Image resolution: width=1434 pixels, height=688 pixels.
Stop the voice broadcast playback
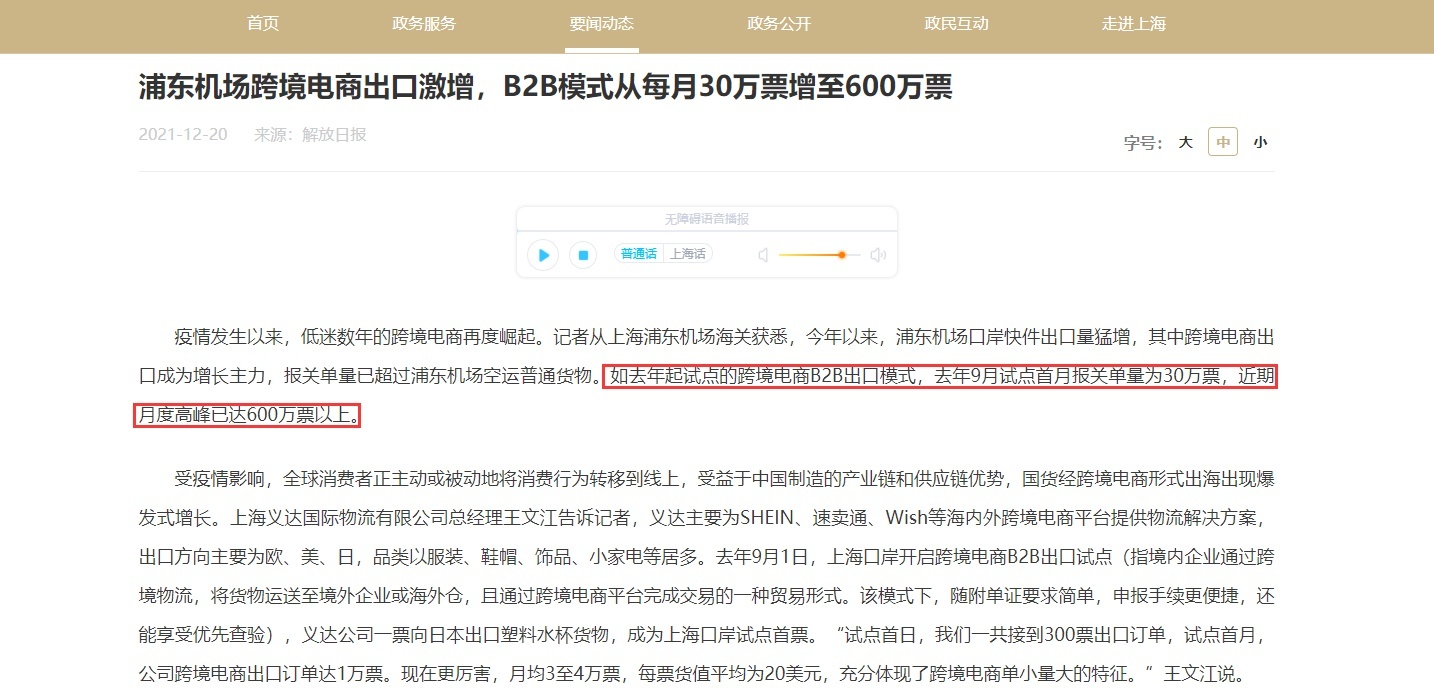(x=583, y=255)
